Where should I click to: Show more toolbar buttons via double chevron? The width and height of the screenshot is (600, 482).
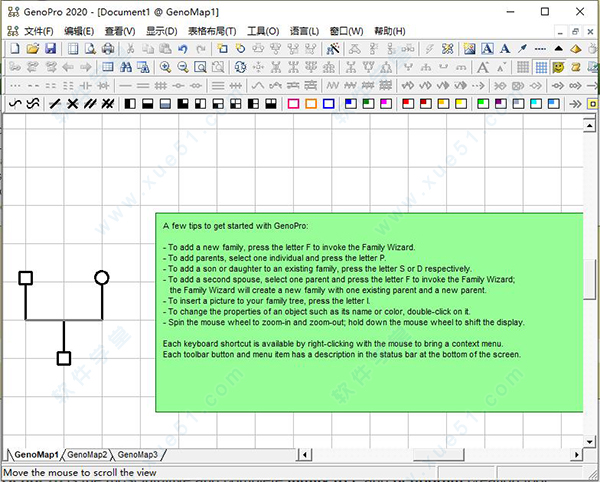[x=575, y=104]
